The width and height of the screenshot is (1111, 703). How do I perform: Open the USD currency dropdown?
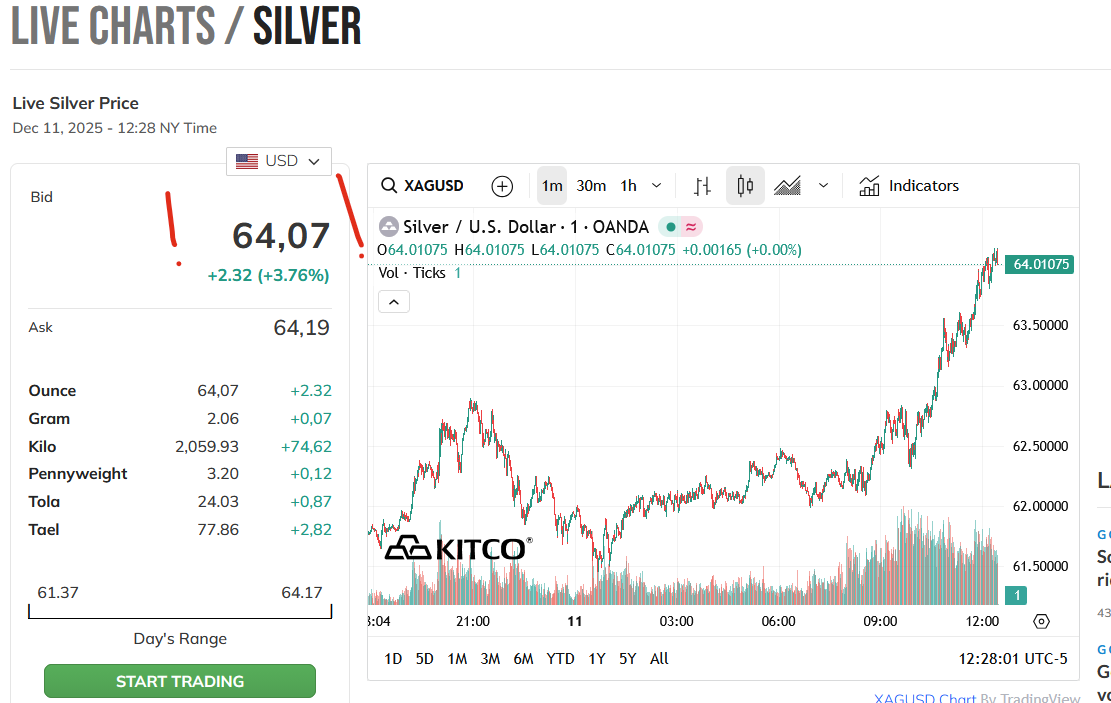click(279, 161)
